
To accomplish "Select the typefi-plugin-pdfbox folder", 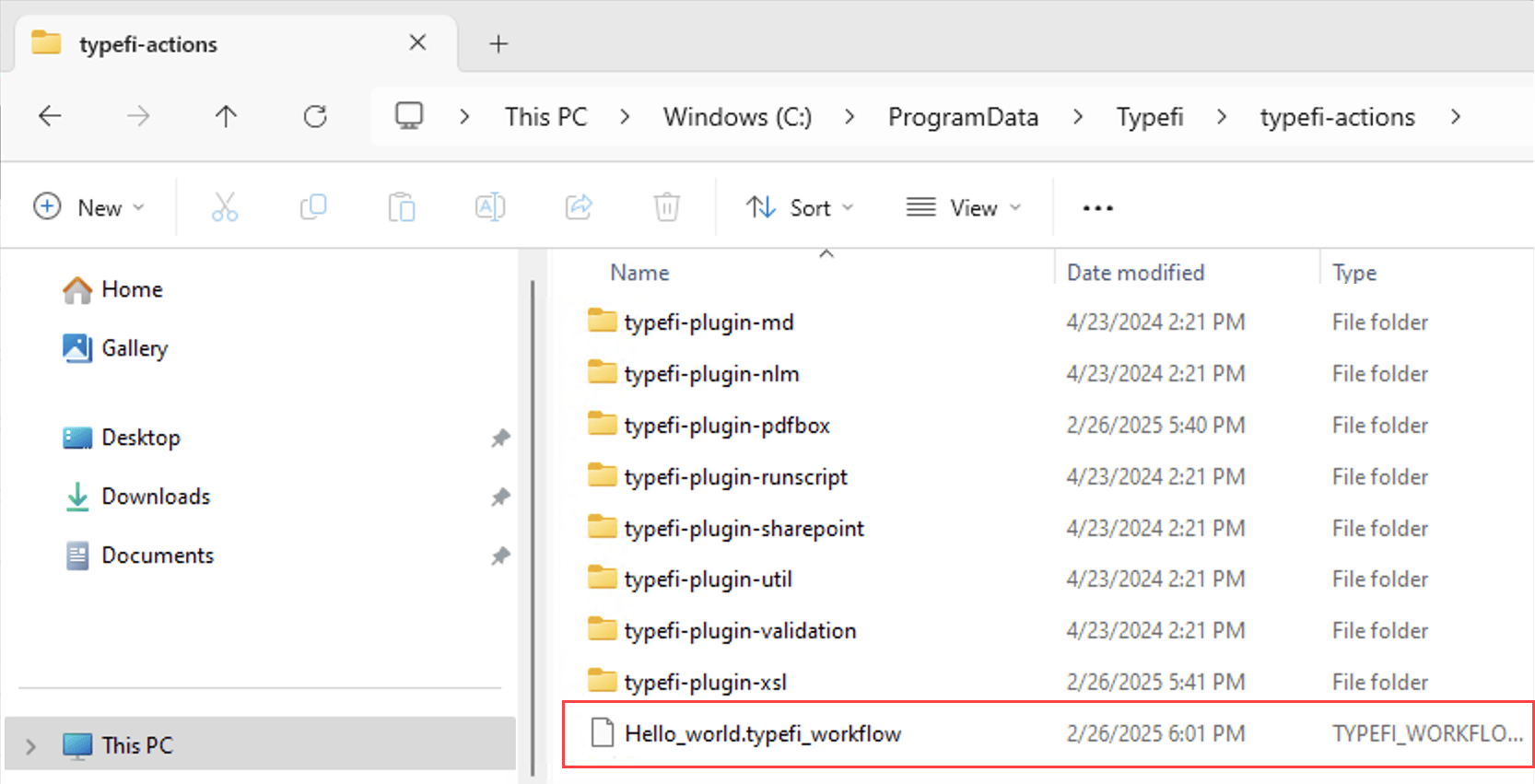I will point(727,426).
